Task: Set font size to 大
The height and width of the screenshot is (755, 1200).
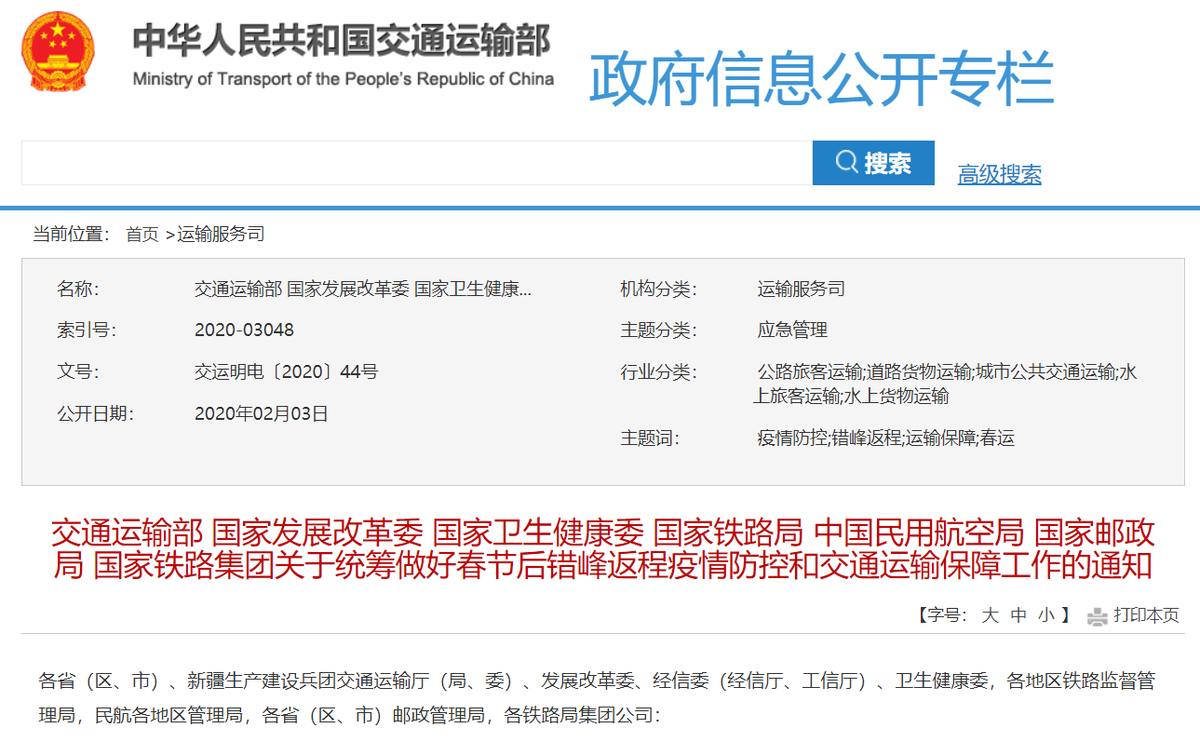Action: pyautogui.click(x=990, y=615)
